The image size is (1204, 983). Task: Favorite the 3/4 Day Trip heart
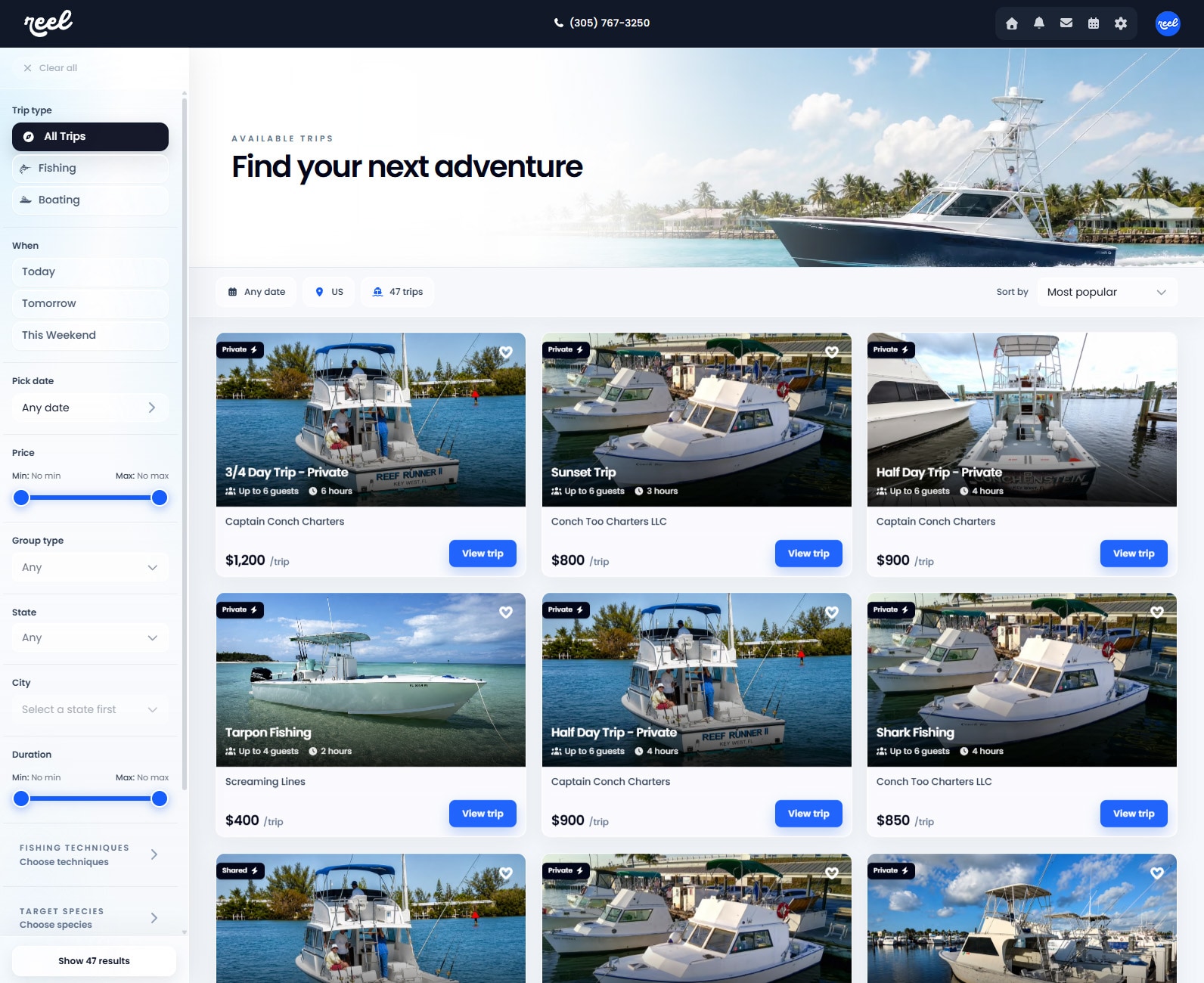(x=506, y=352)
